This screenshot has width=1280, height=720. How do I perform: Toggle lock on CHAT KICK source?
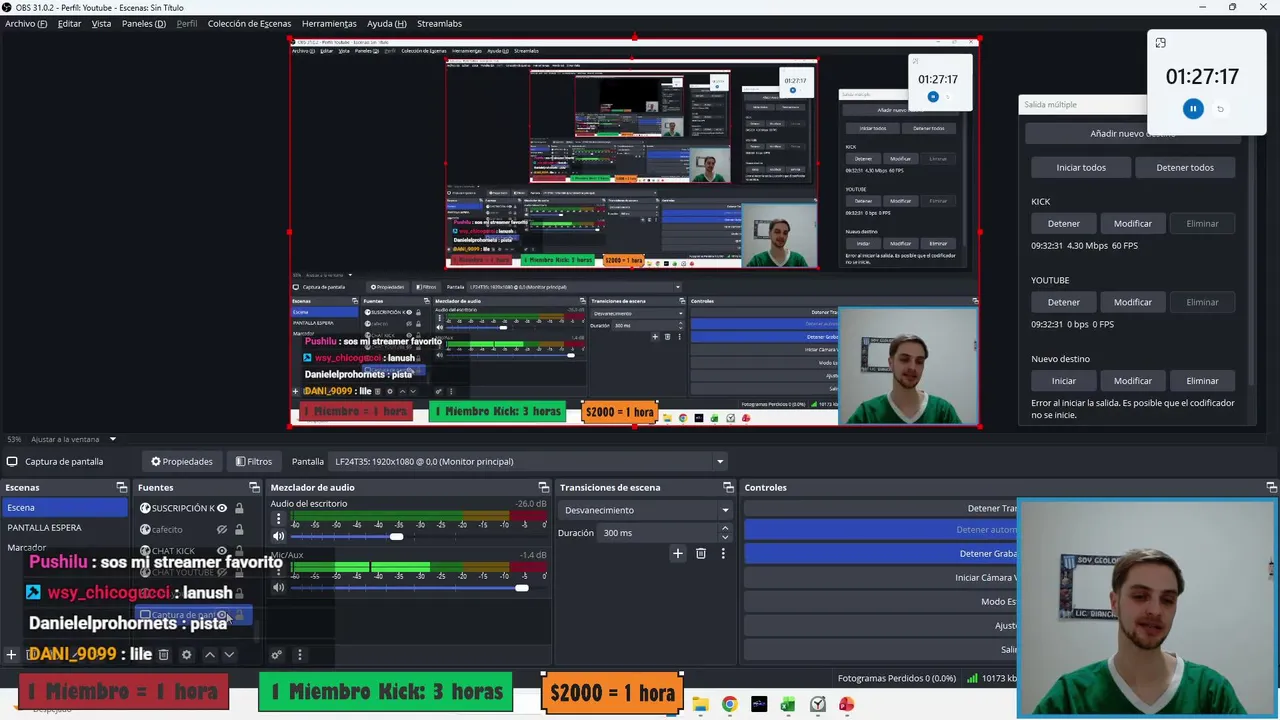pos(239,551)
